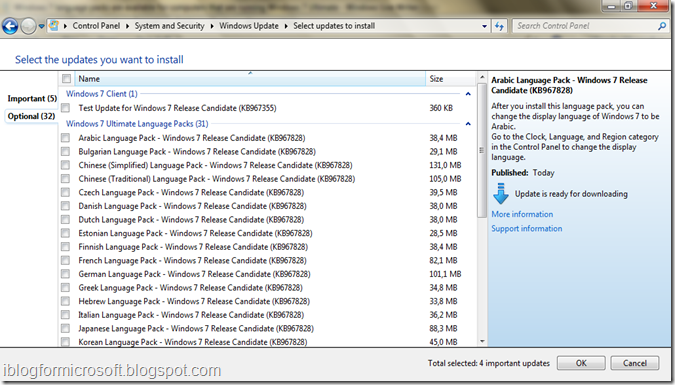Click the Forward navigation arrow
Image resolution: width=675 pixels, height=385 pixels.
tap(28, 26)
